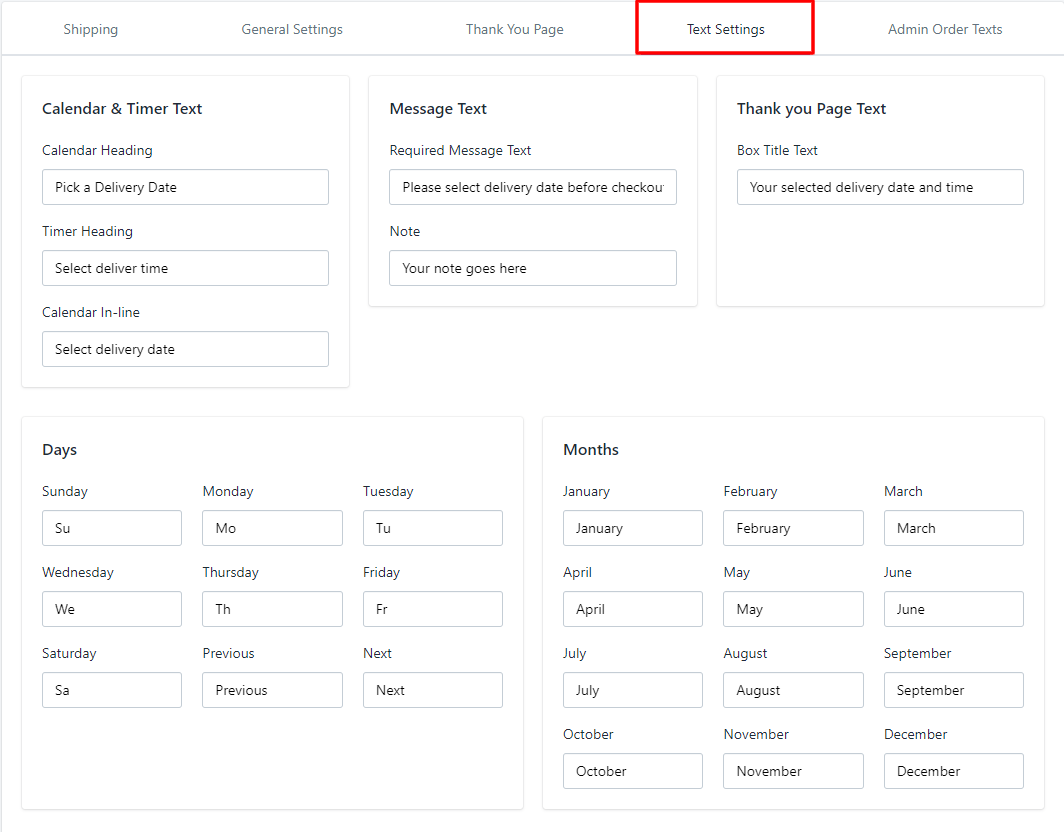This screenshot has width=1064, height=832.
Task: Focus the March month field
Action: tap(953, 528)
